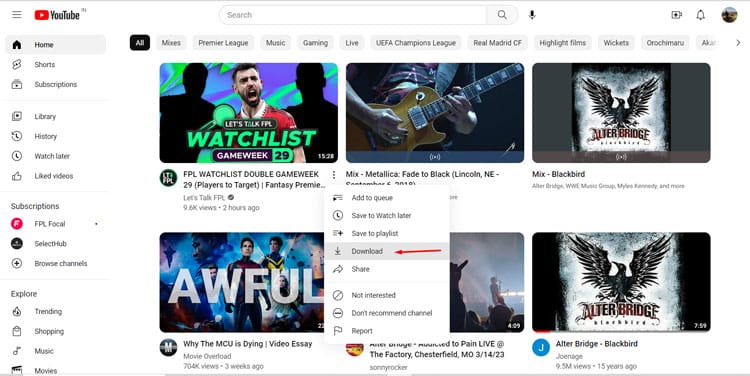750x376 pixels.
Task: Open Shopping in Explore
Action: pos(55,331)
